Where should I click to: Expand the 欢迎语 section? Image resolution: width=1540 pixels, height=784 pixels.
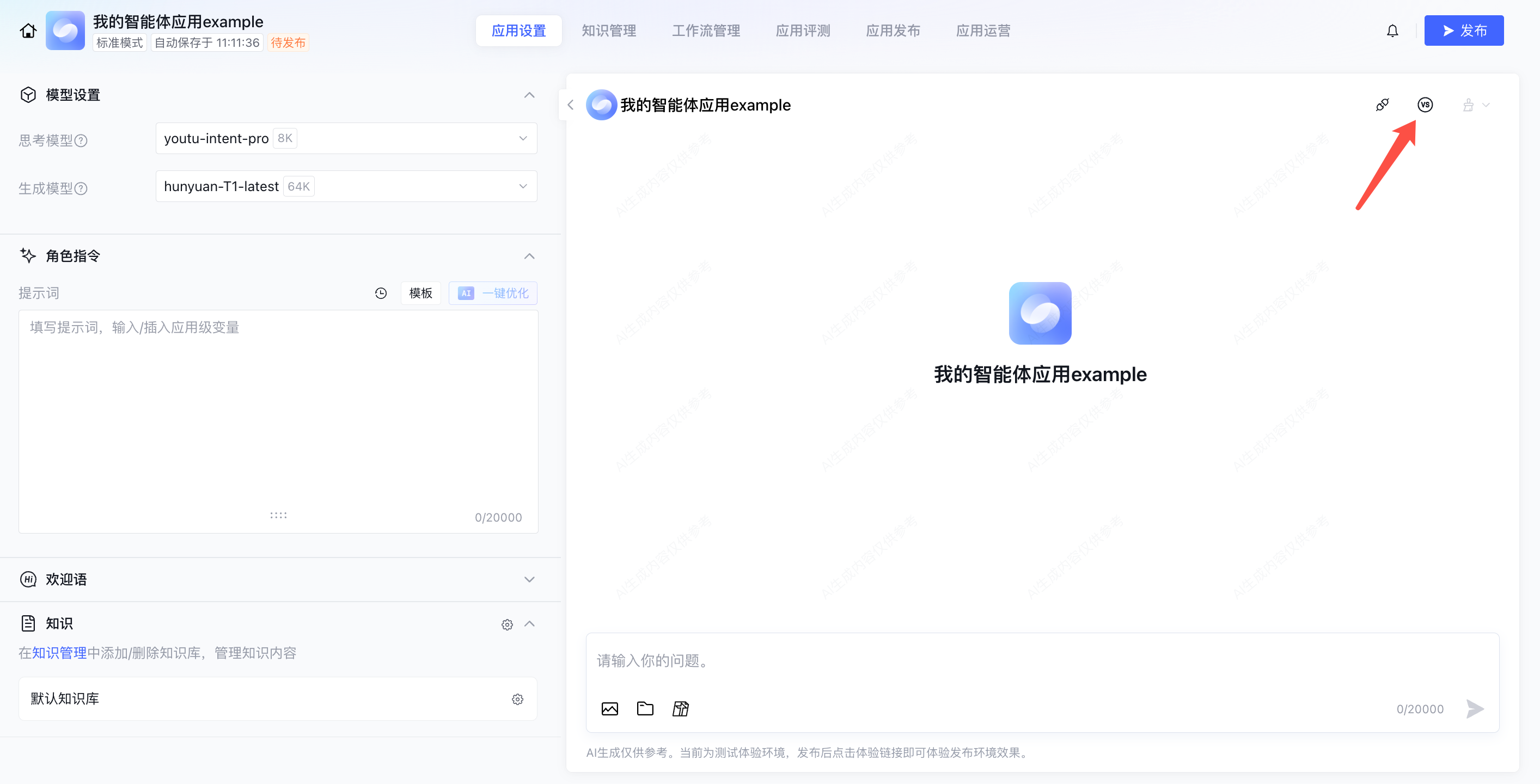coord(529,580)
